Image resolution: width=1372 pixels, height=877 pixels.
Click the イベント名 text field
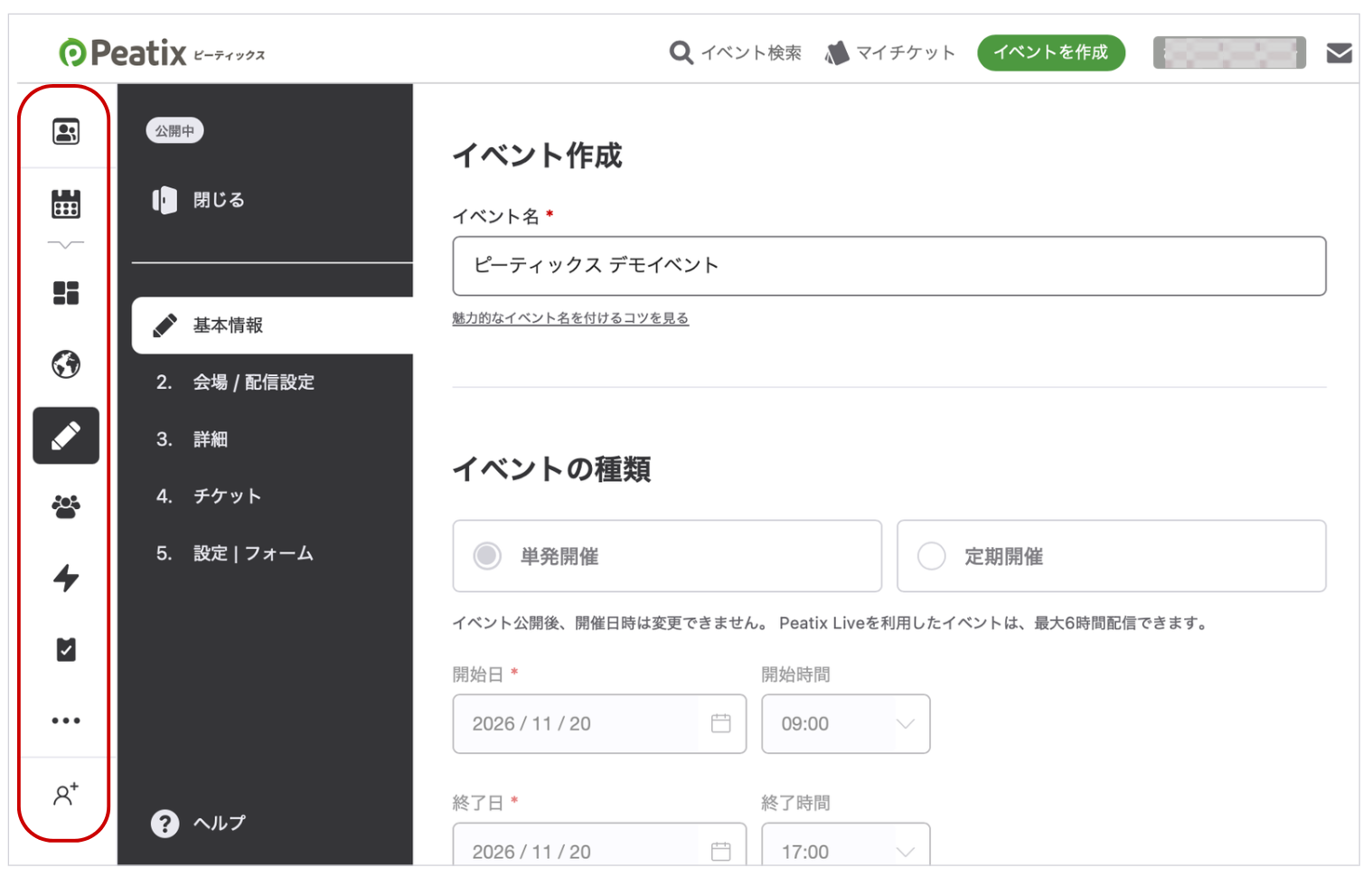[889, 266]
